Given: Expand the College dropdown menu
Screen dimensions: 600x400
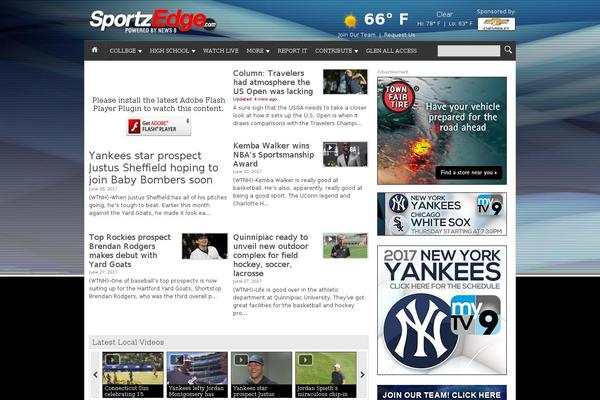Looking at the screenshot, I should tap(126, 51).
